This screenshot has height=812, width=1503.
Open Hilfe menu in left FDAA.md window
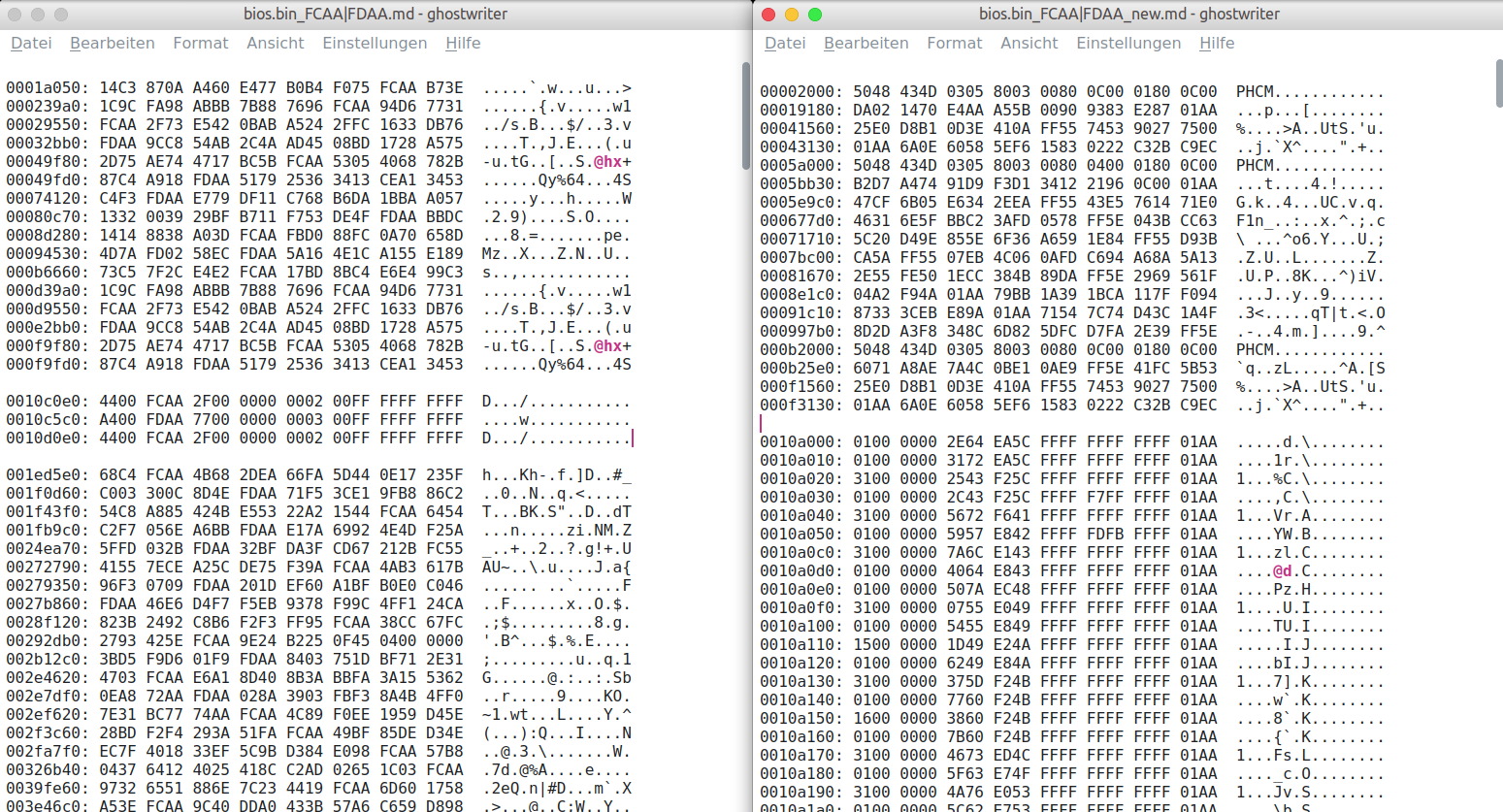click(463, 43)
